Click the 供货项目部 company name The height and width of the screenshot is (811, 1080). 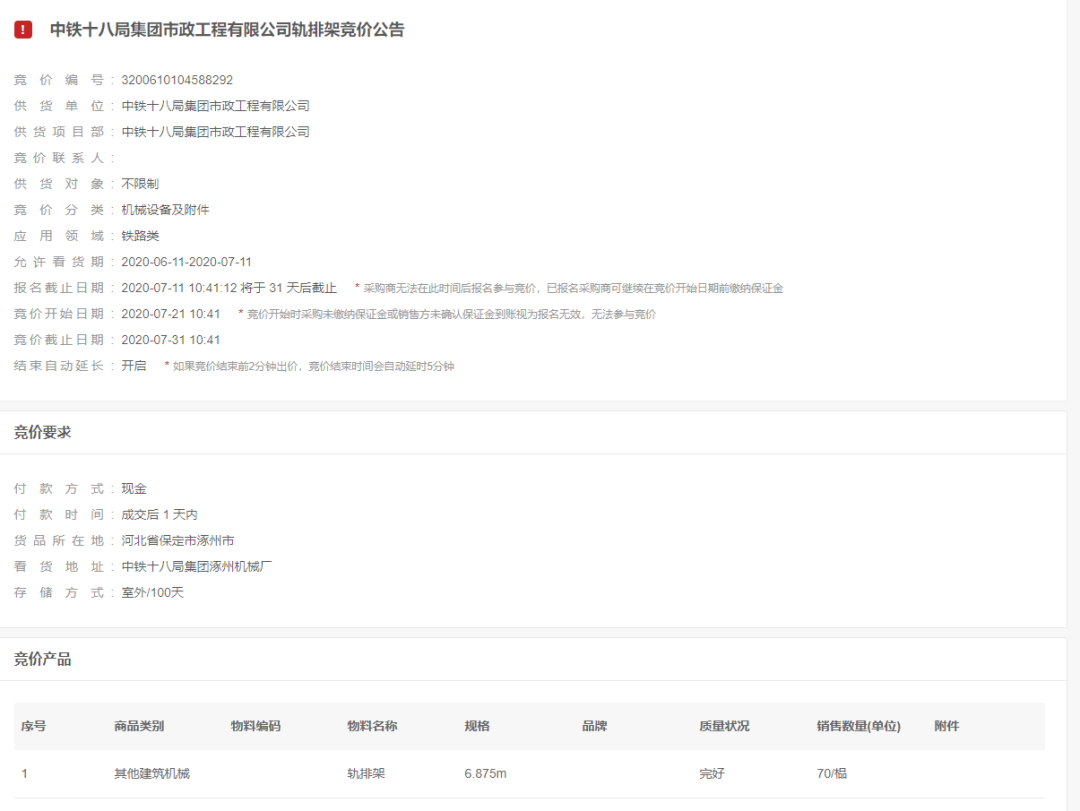(x=216, y=131)
